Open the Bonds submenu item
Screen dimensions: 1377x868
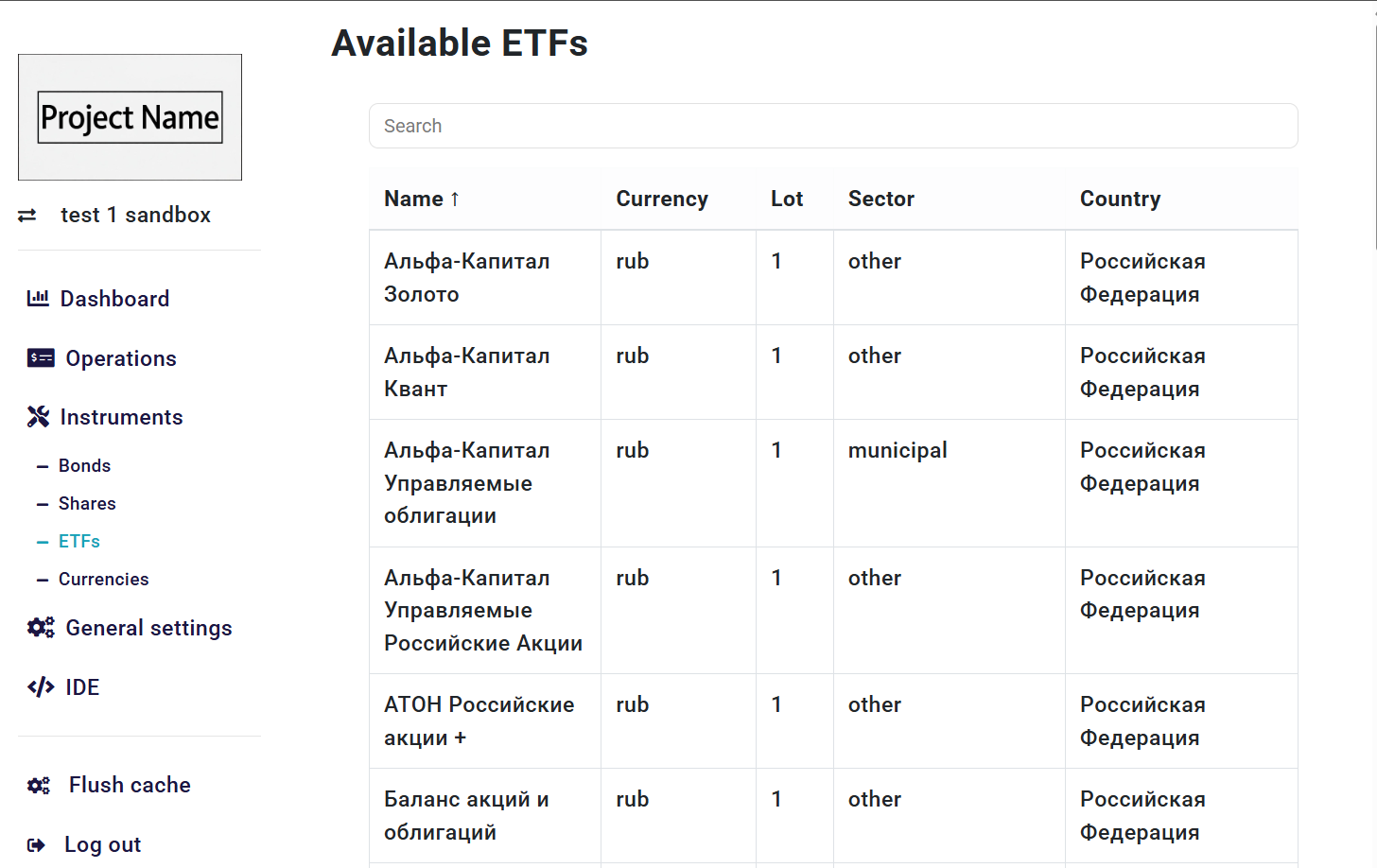84,466
